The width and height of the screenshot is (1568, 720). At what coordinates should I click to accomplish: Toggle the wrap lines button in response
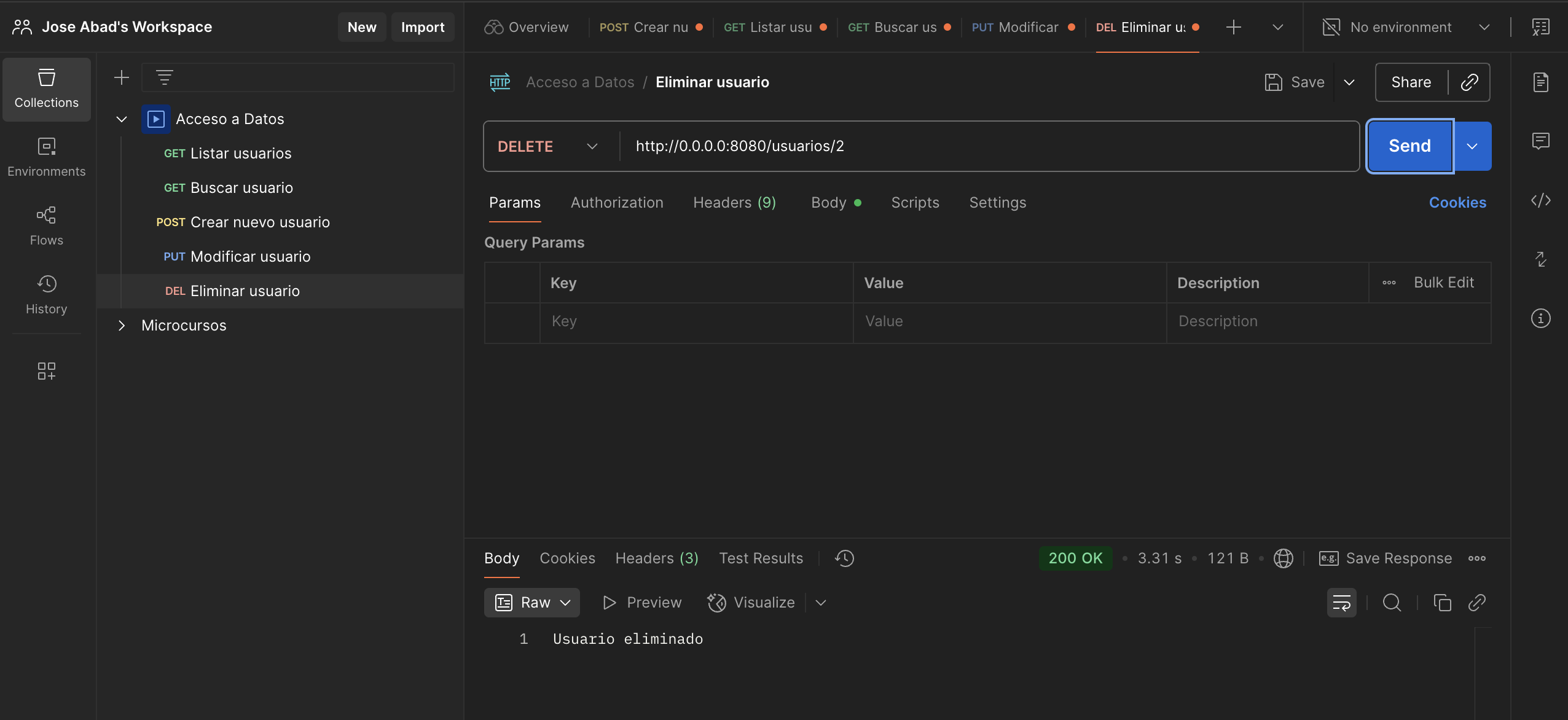coord(1341,603)
